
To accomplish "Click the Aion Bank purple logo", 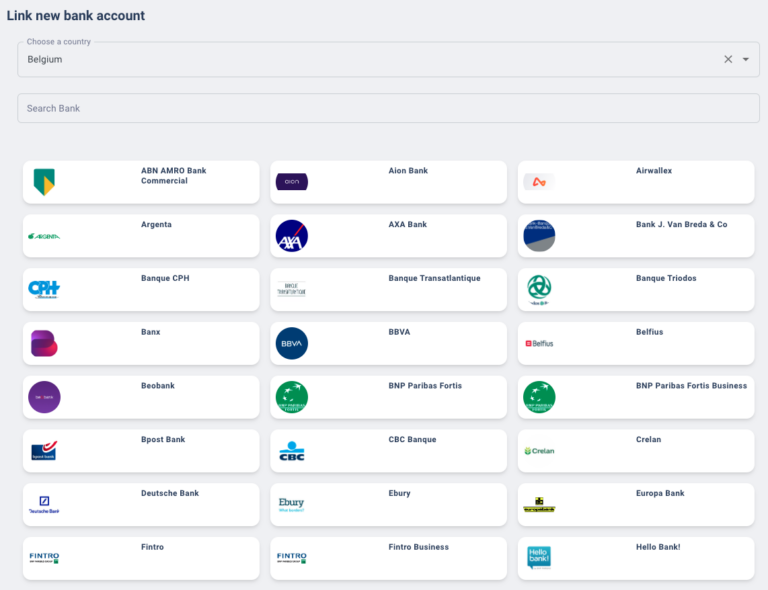I will (292, 182).
